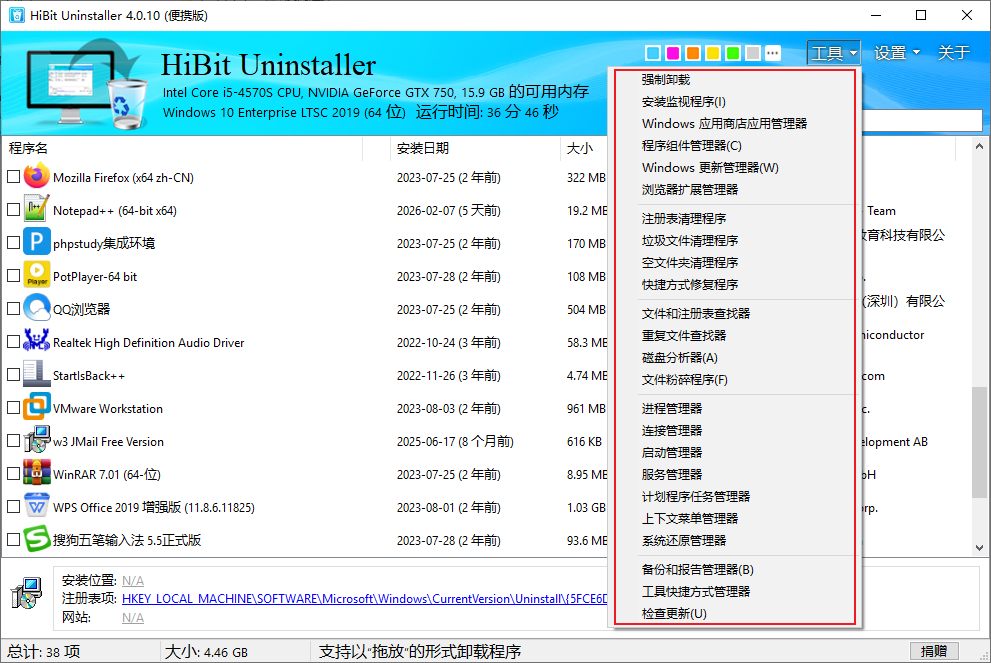Open more color themes via the ellipsis button

773,53
